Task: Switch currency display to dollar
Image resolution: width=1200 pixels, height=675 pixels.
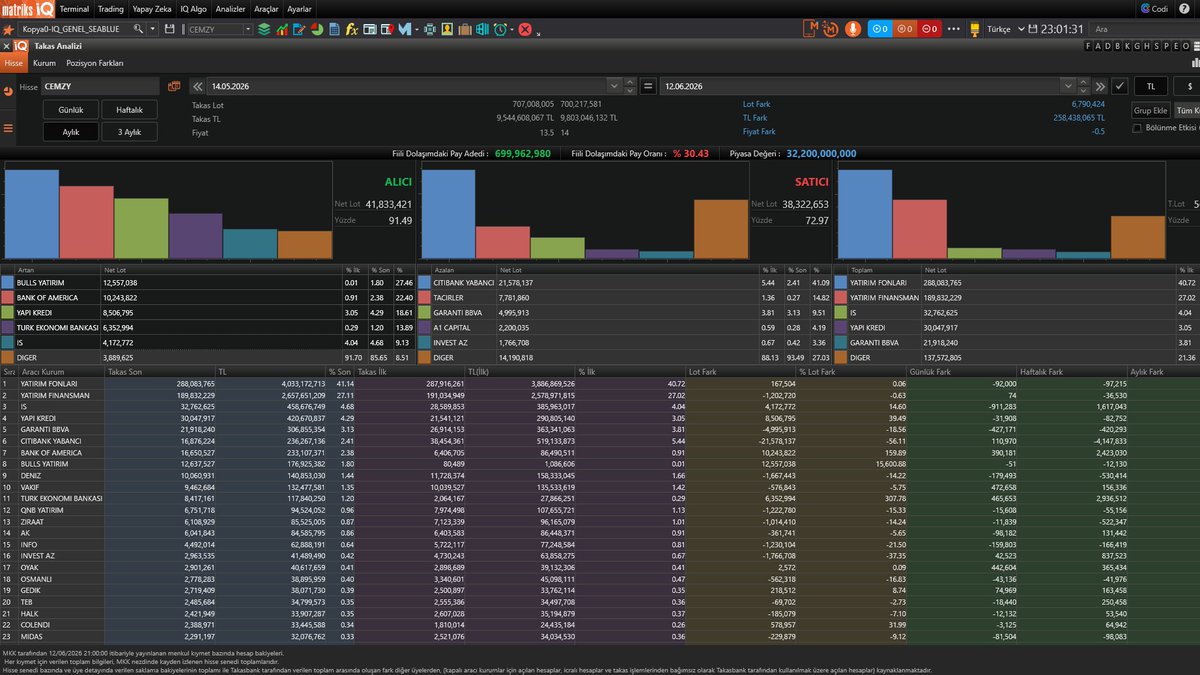Action: 1190,87
